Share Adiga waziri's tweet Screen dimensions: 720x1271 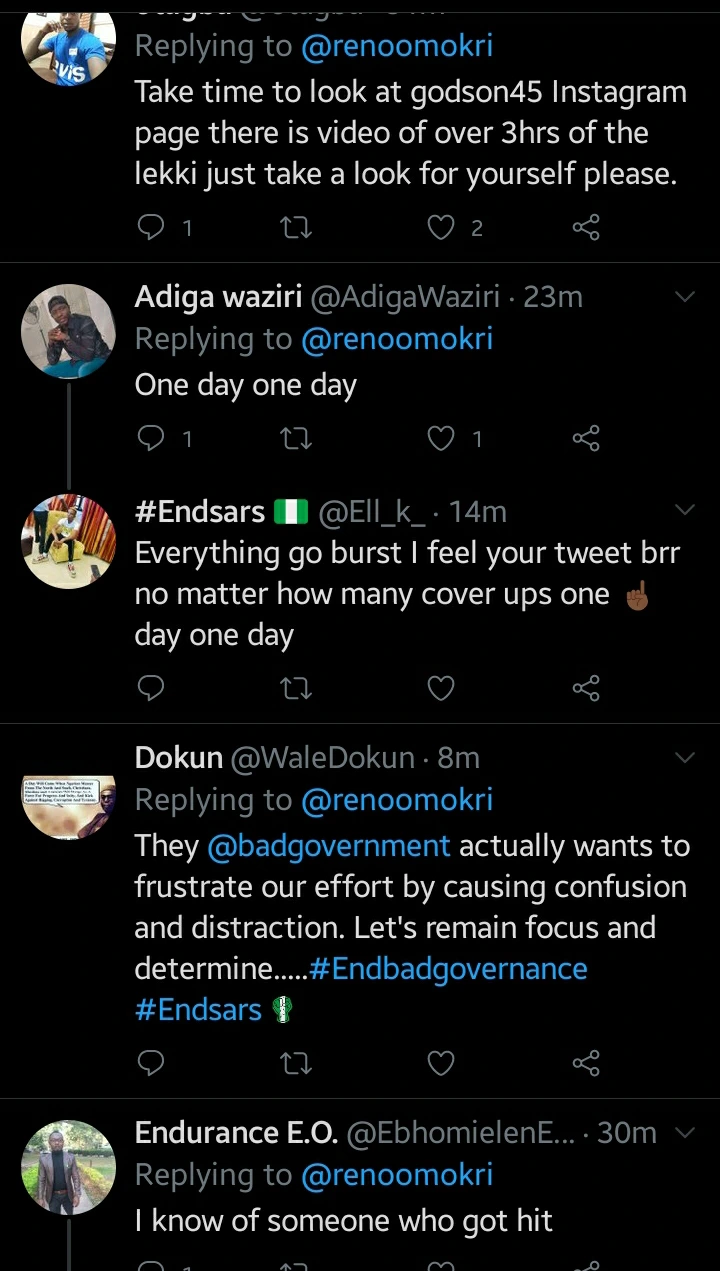[x=586, y=438]
